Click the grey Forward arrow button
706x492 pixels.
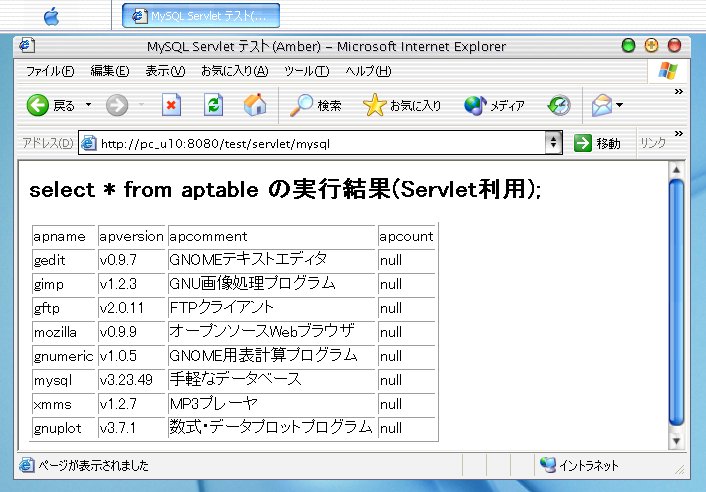[x=117, y=105]
